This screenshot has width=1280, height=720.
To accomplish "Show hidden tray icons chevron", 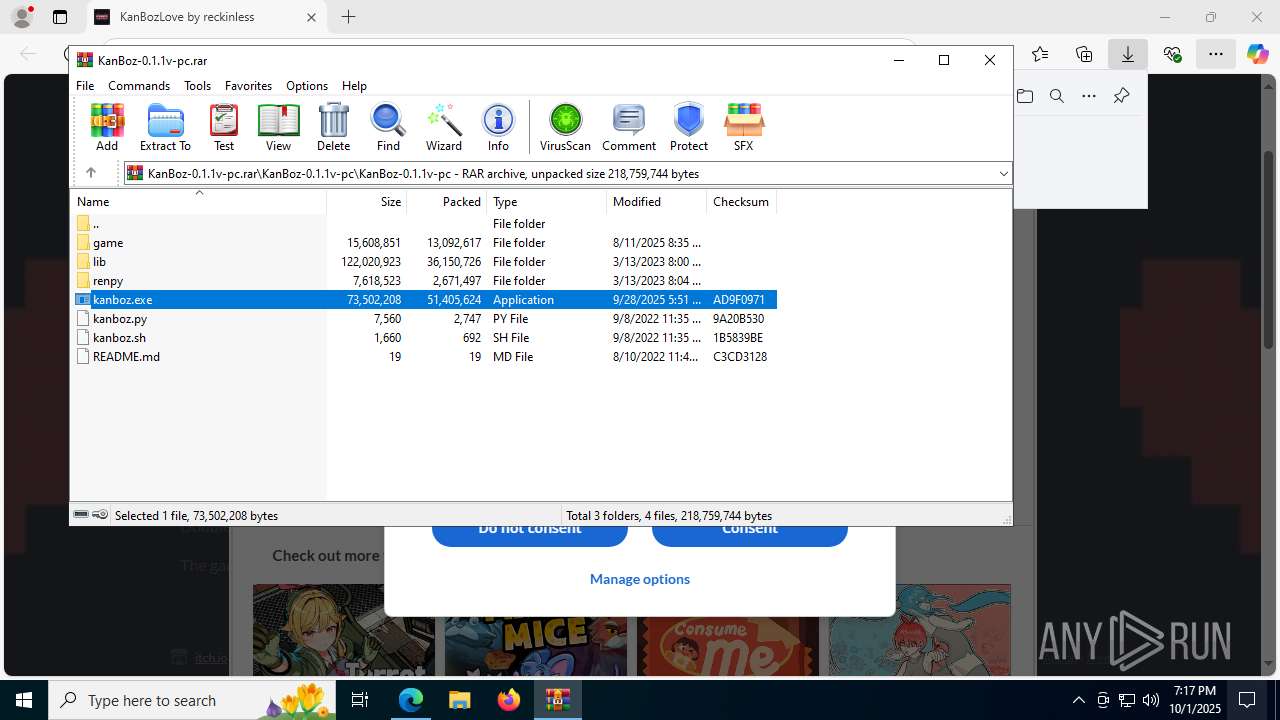I will [1078, 700].
